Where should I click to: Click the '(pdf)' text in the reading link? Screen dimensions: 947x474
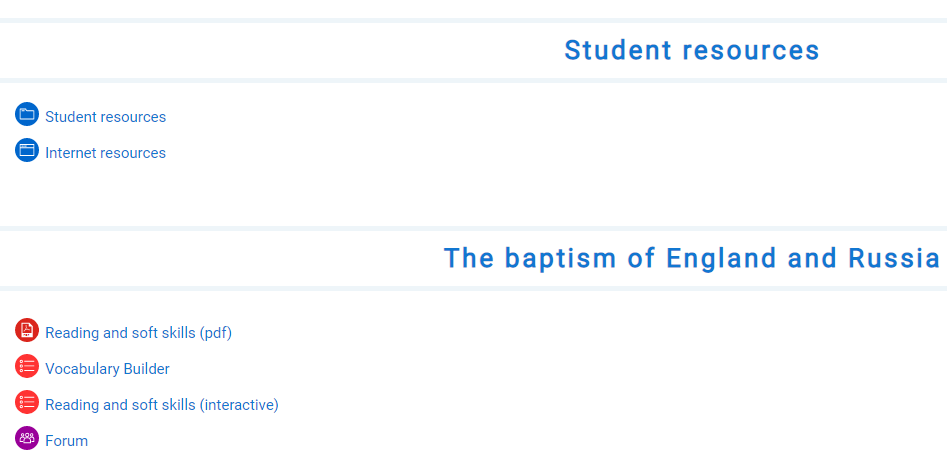[215, 333]
